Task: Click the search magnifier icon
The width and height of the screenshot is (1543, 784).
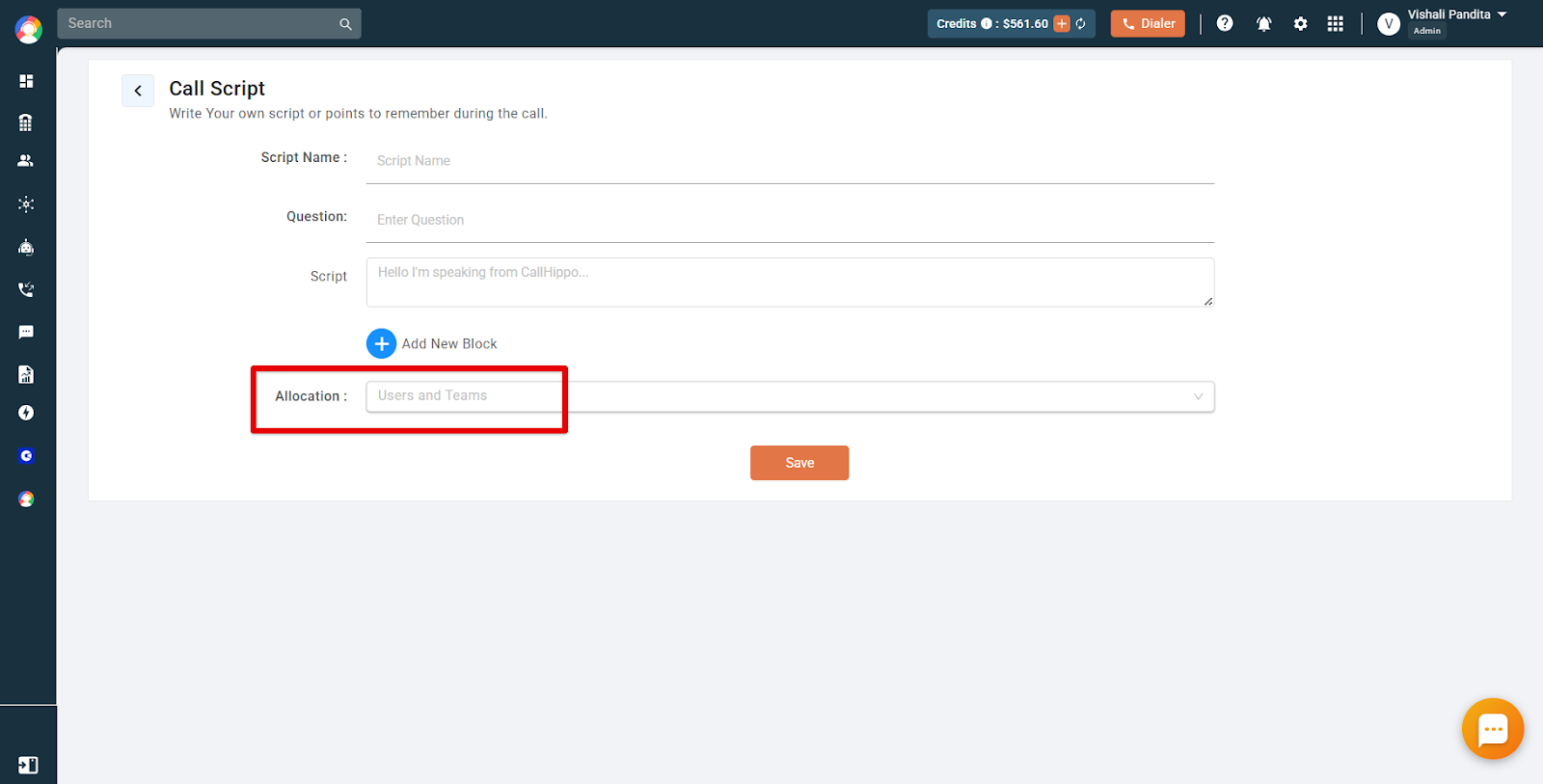Action: [345, 24]
